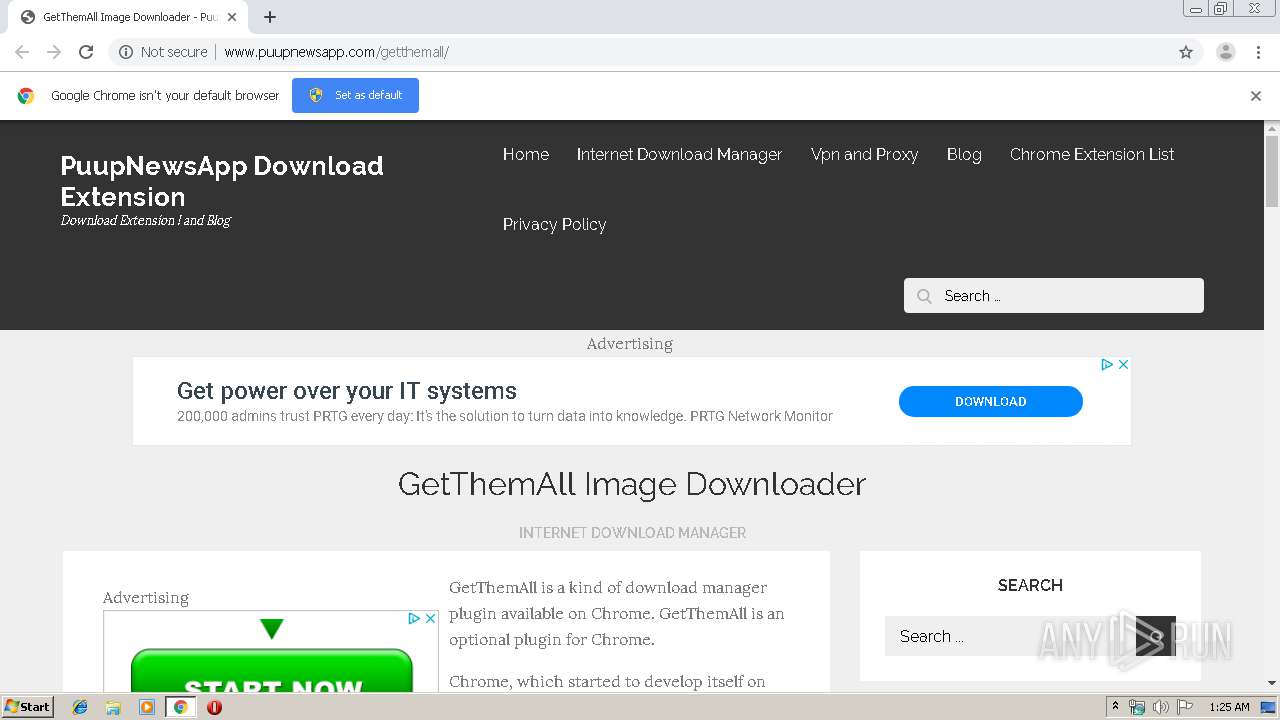Click AdChoices icon on PRTG banner
This screenshot has width=1280, height=720.
click(x=1107, y=365)
